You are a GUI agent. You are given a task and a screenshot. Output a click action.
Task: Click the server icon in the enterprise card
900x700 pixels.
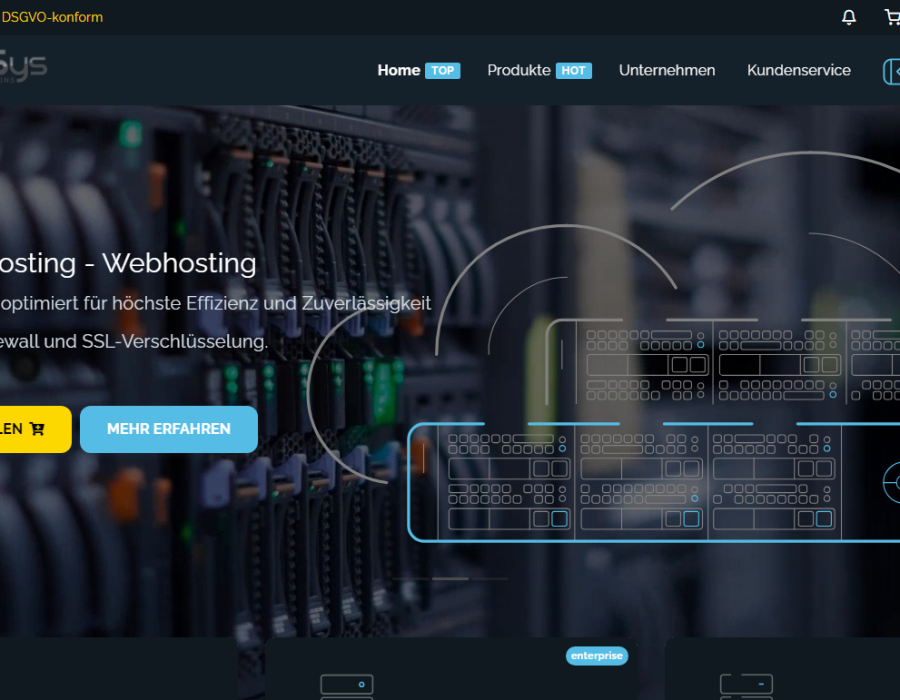[x=347, y=686]
